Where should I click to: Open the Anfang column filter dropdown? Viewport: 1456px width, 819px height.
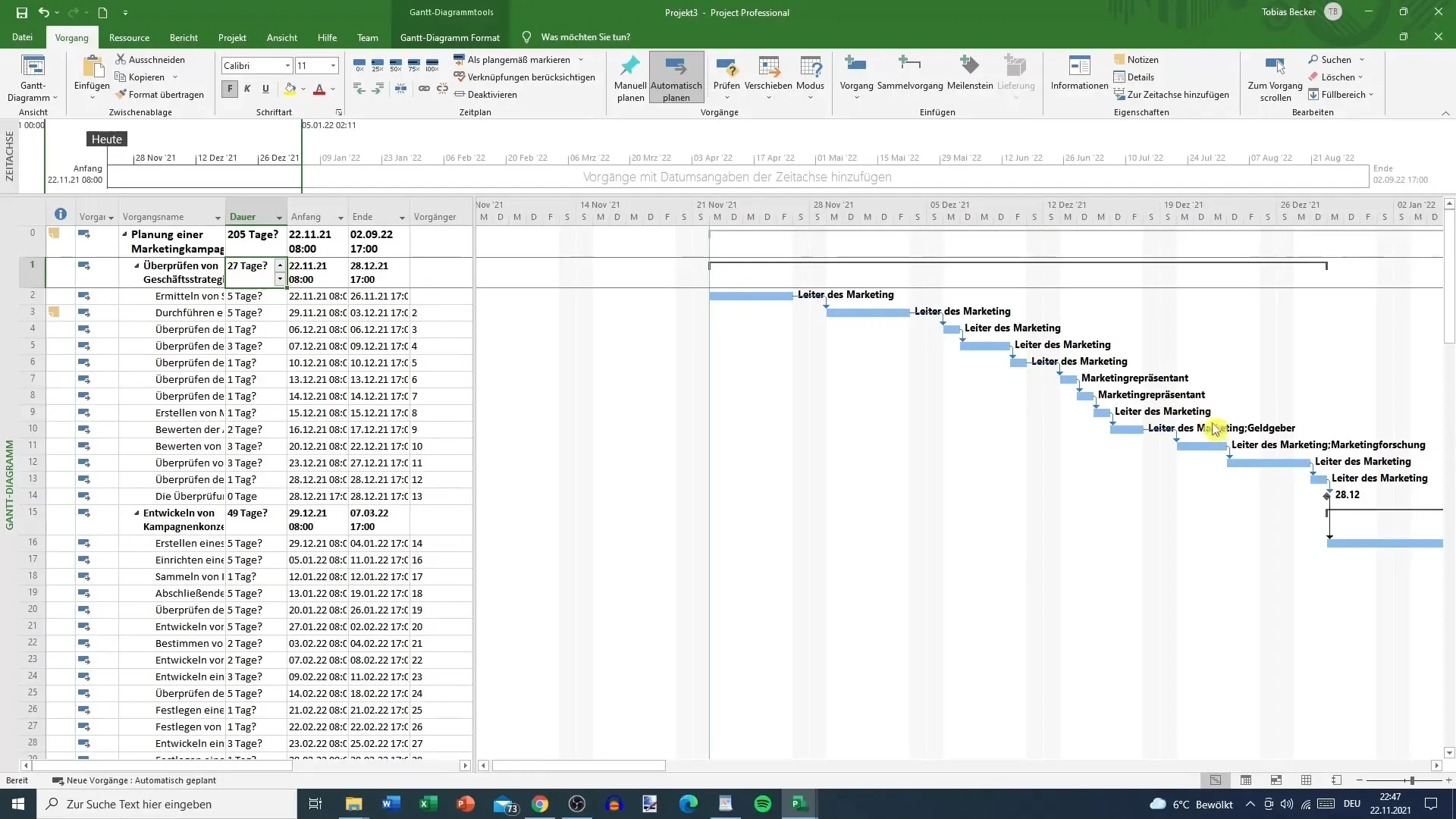click(x=340, y=218)
